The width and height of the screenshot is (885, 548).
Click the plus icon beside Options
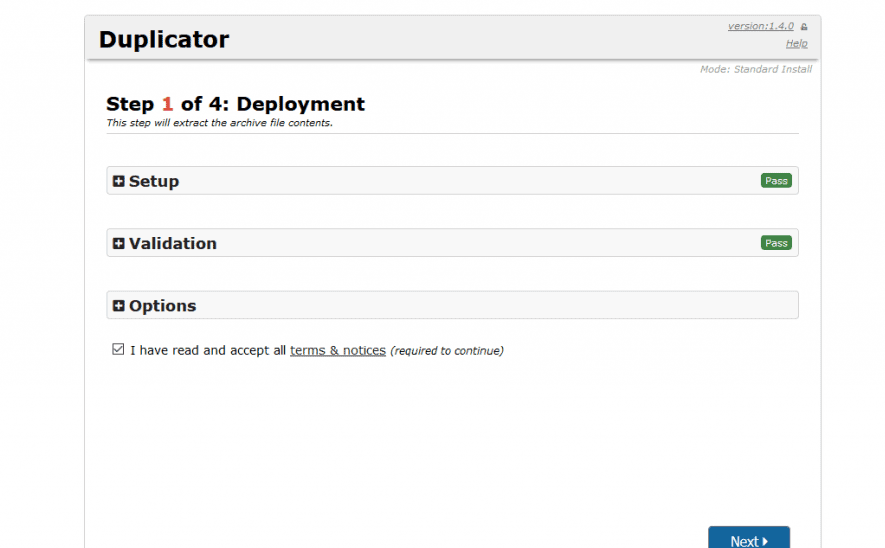click(x=119, y=306)
